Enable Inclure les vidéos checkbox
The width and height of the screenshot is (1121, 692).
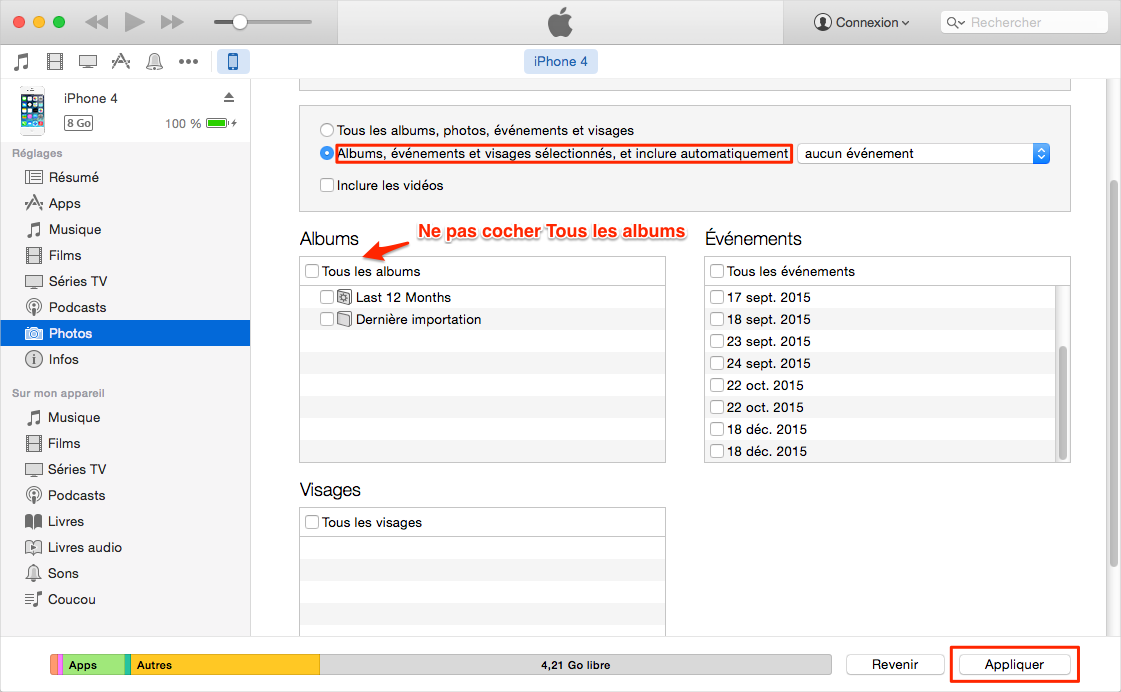click(x=327, y=185)
